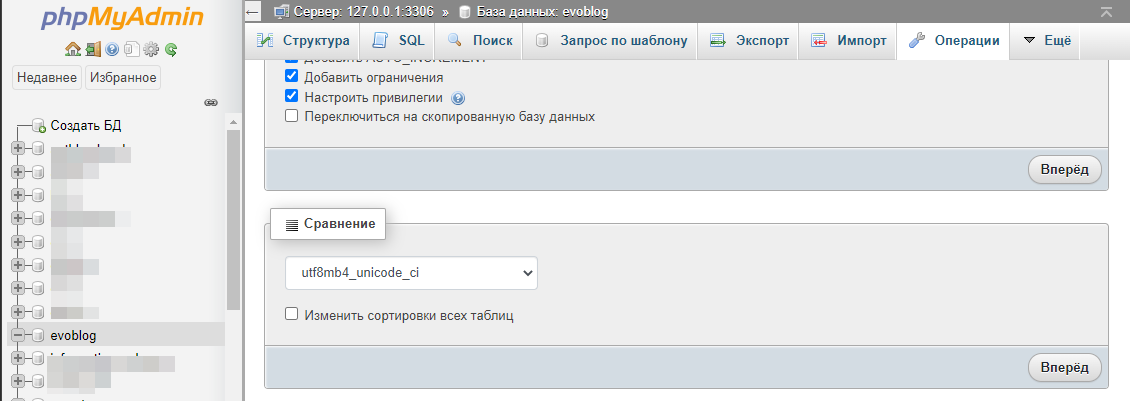Click the help icon next to Настроить привилегии
The image size is (1130, 401).
[458, 98]
